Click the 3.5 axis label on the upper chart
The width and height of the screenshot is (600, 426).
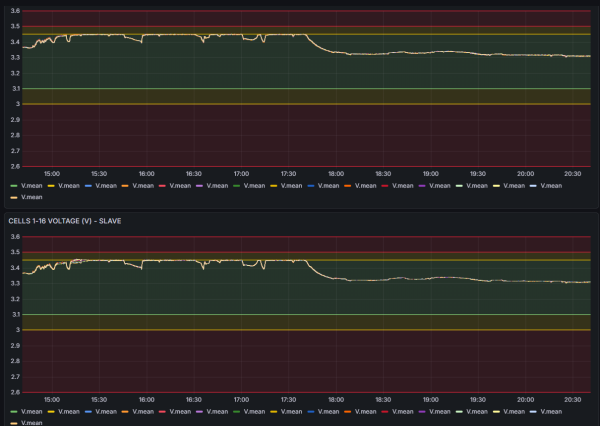pos(15,26)
